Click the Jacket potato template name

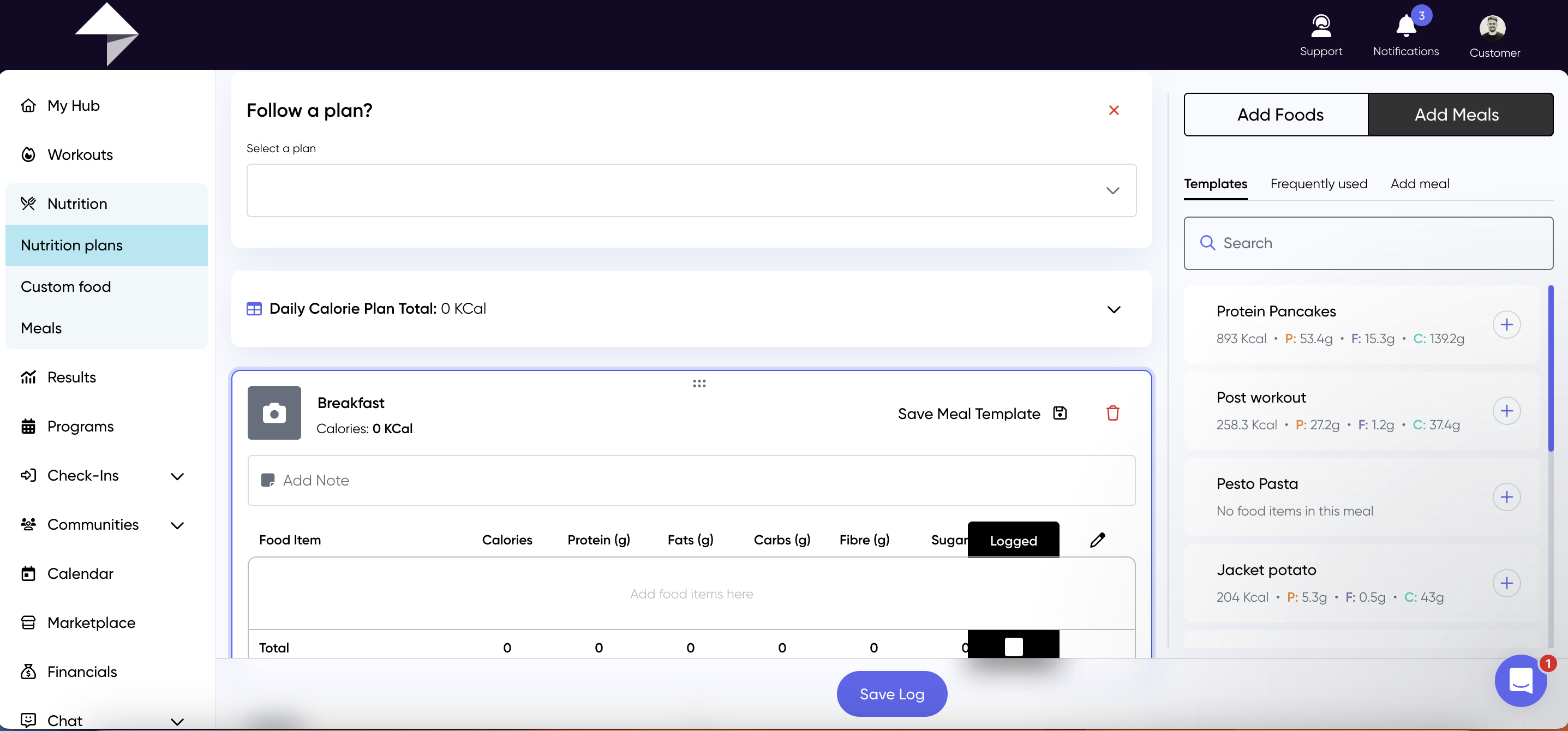1266,570
